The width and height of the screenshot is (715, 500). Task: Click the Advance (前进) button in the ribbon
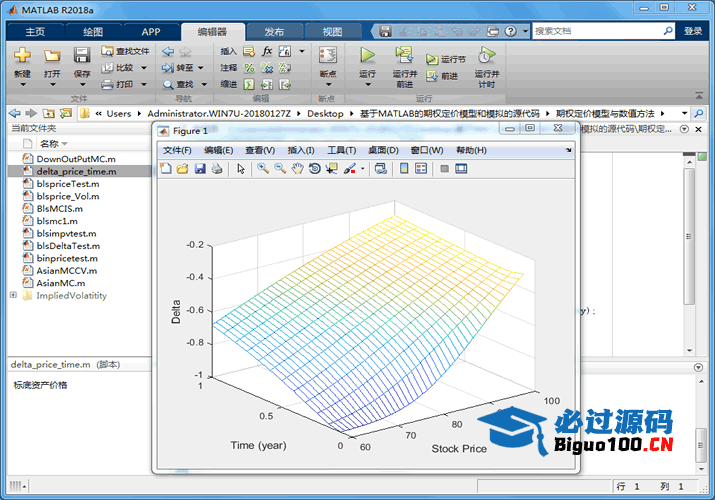tap(442, 76)
